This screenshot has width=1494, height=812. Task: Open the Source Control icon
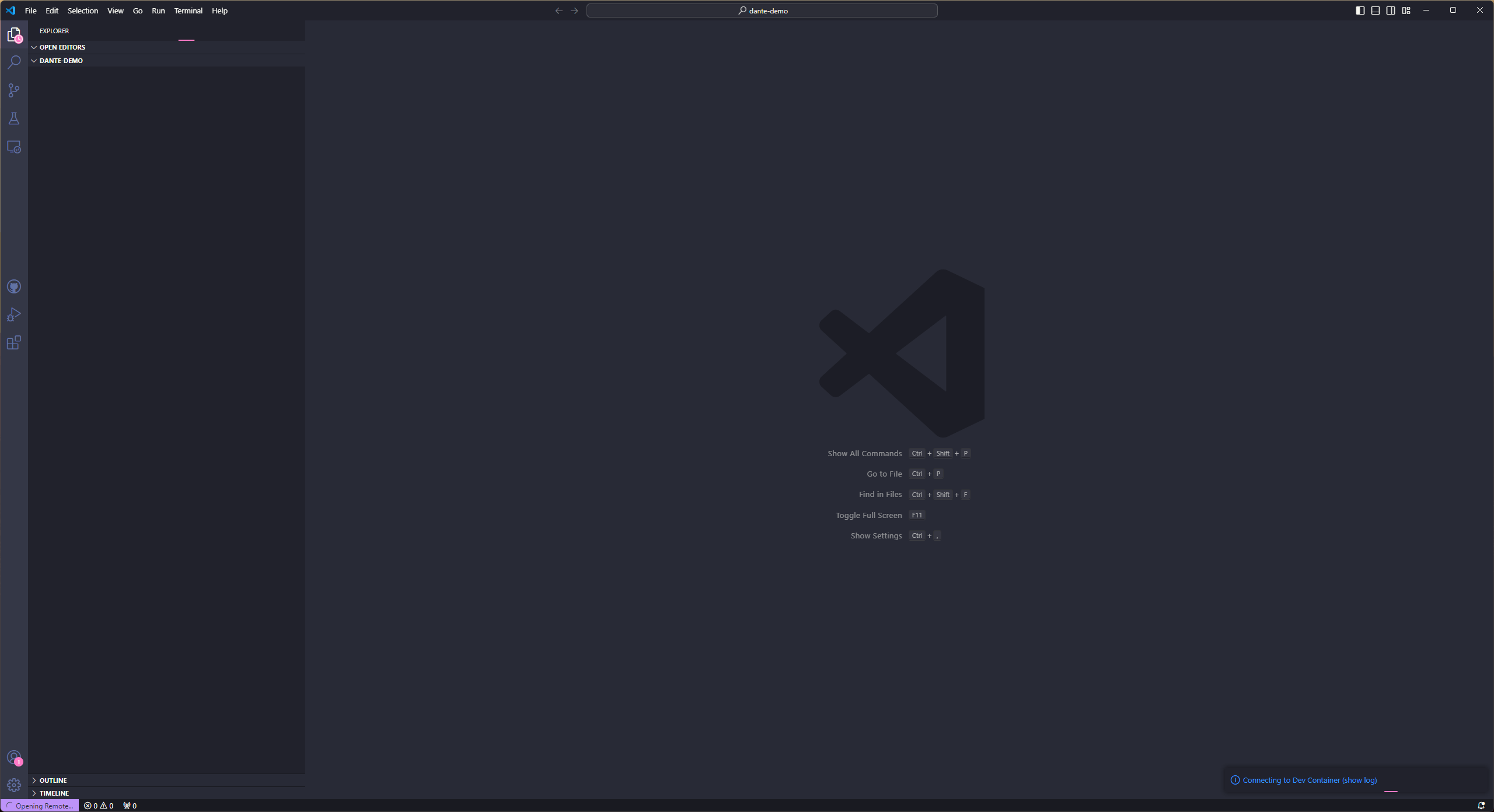14,90
